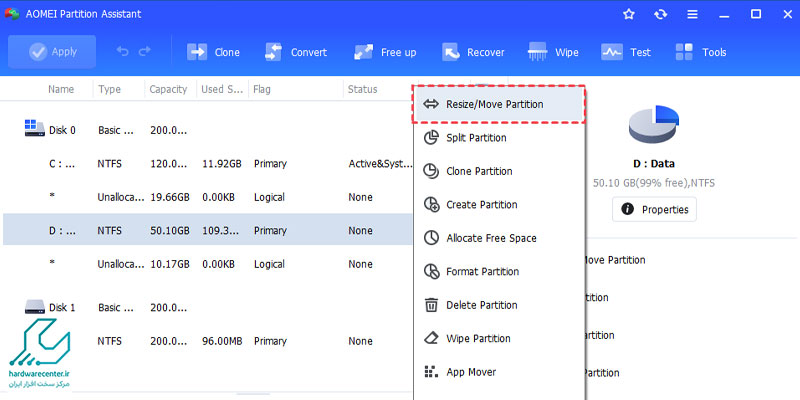Click the Clone toolbar icon

[198, 52]
